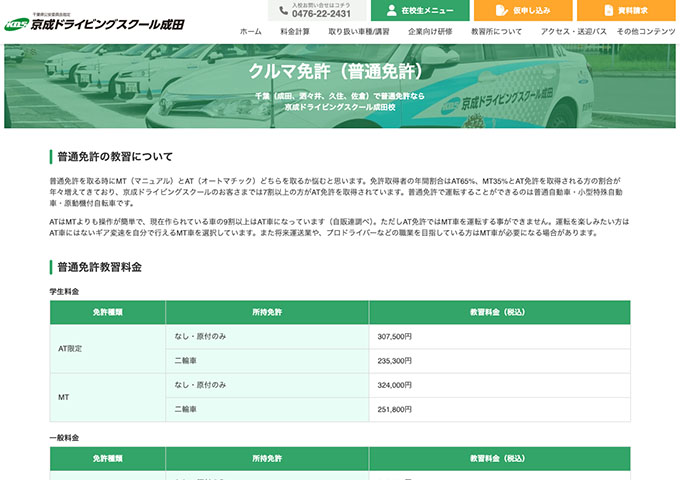This screenshot has height=480, width=680.
Task: Click the price 251,800円
Action: (x=395, y=409)
